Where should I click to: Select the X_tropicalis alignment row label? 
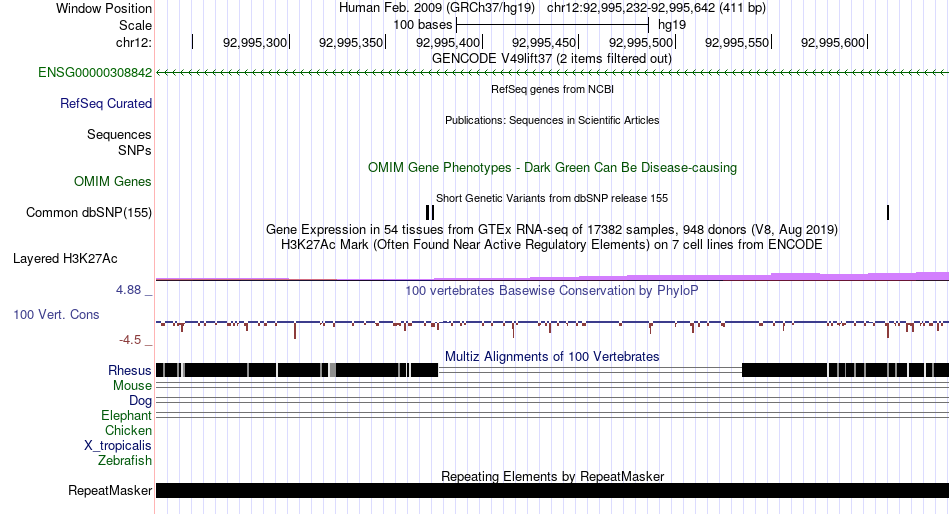[x=118, y=446]
